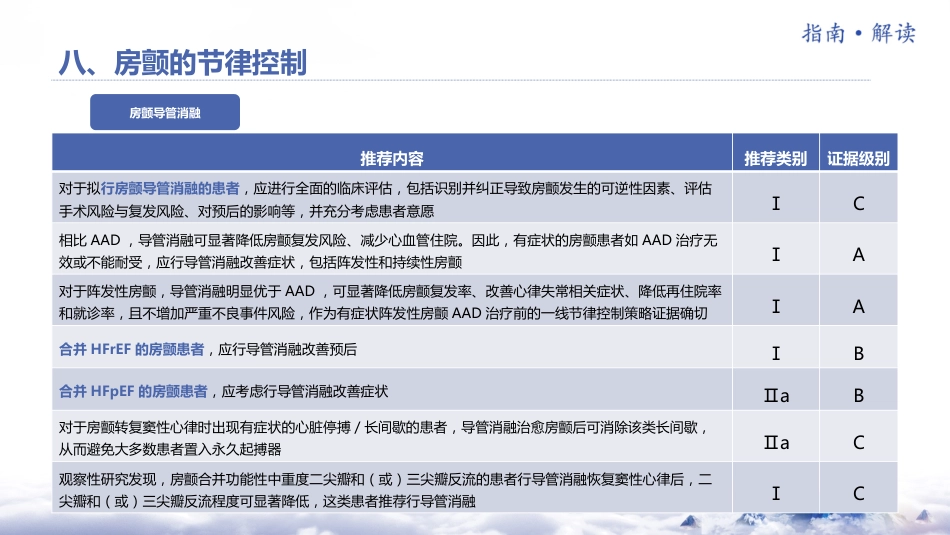Click class I in HFrEF row
The image size is (950, 535).
coord(776,353)
